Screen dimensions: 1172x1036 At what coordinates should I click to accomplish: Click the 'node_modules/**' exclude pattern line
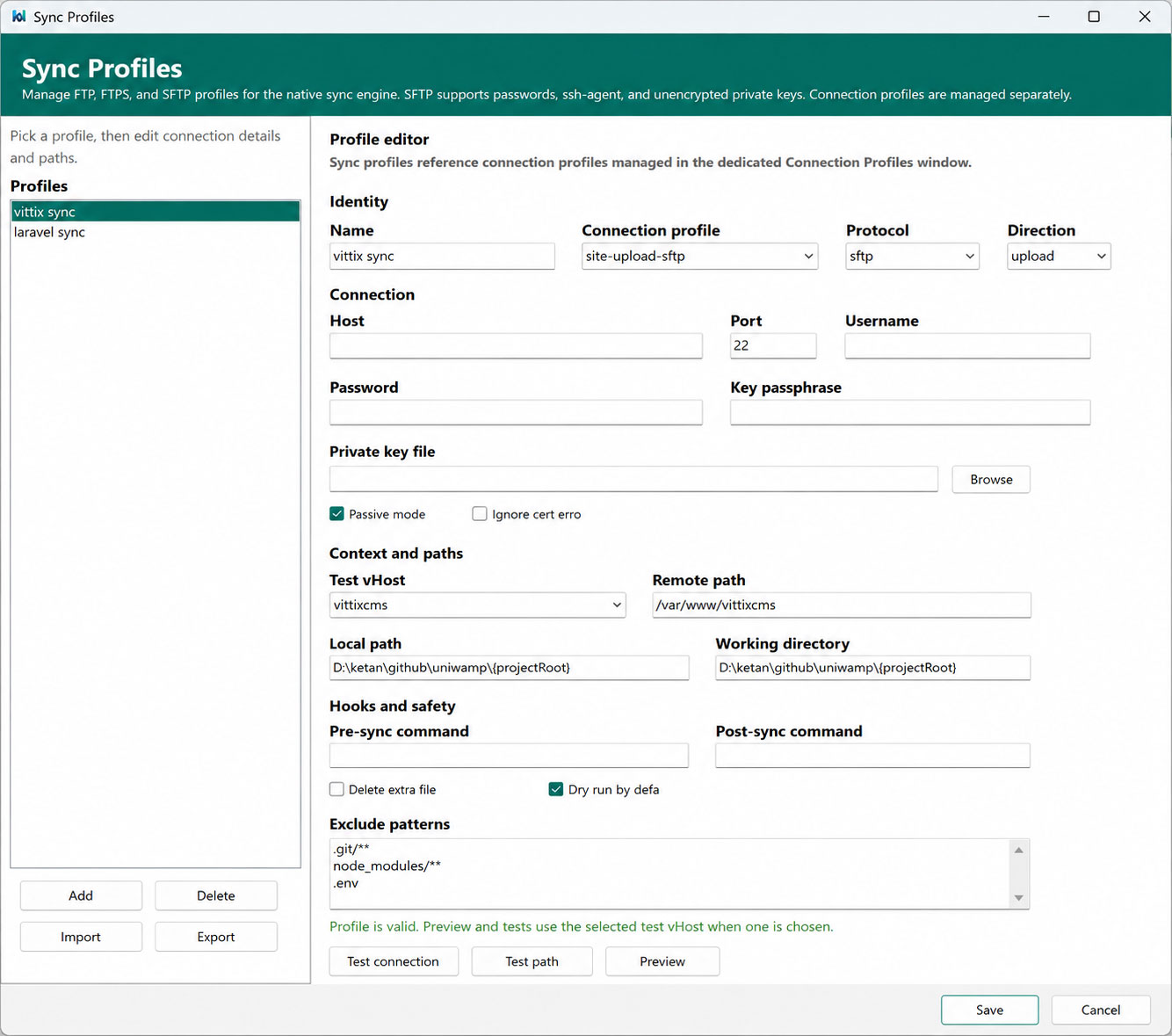(387, 866)
